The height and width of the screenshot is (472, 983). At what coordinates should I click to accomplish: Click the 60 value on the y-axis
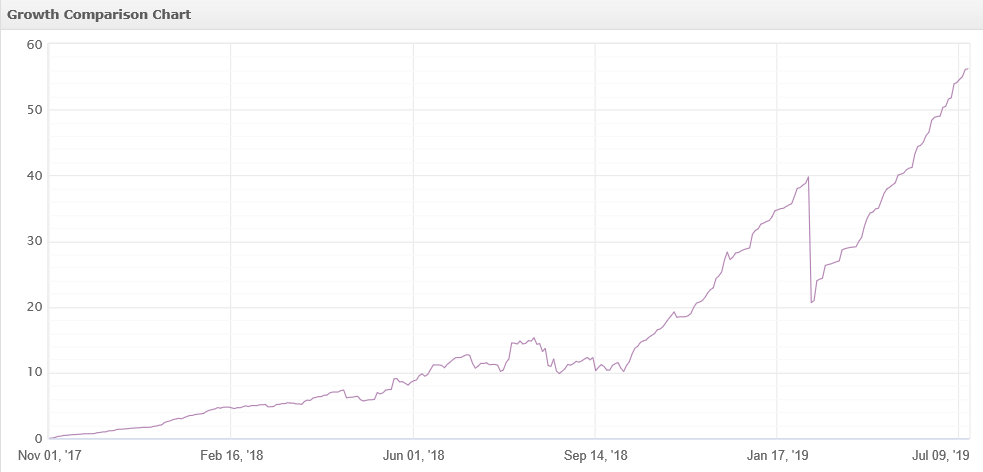click(x=34, y=44)
